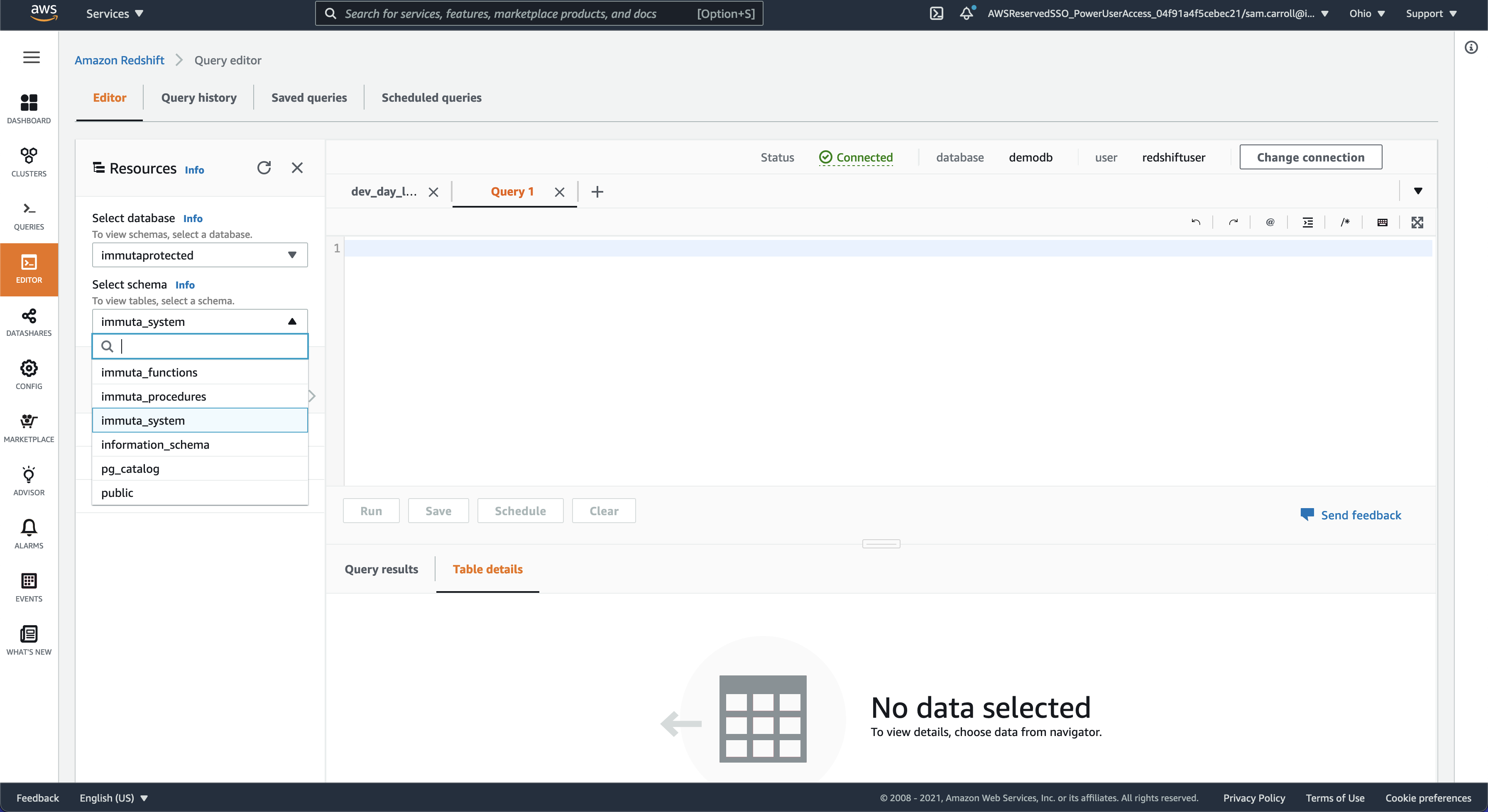Click the AWS logo

coord(44,13)
